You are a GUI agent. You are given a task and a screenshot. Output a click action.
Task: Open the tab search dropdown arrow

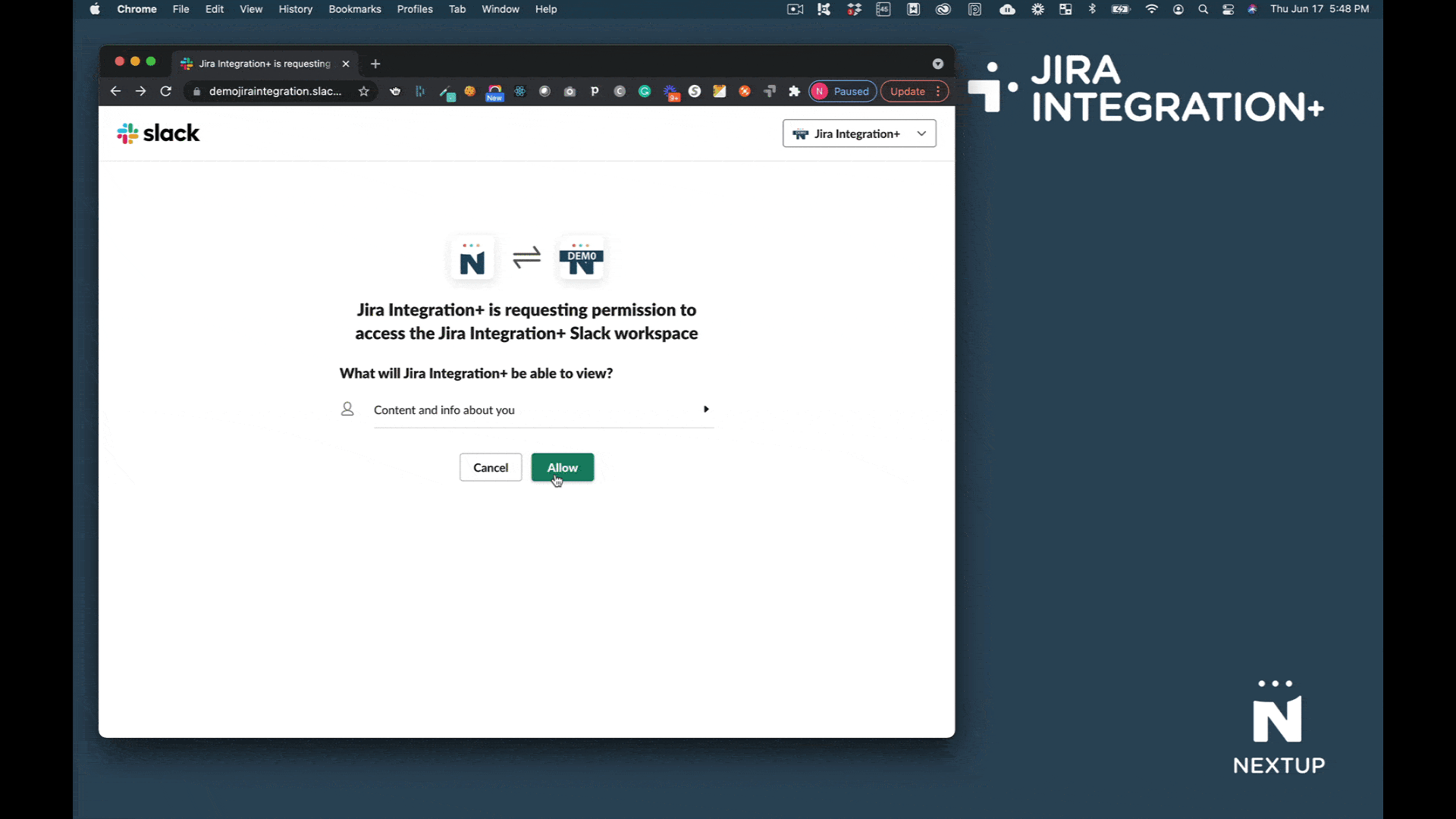pyautogui.click(x=938, y=64)
